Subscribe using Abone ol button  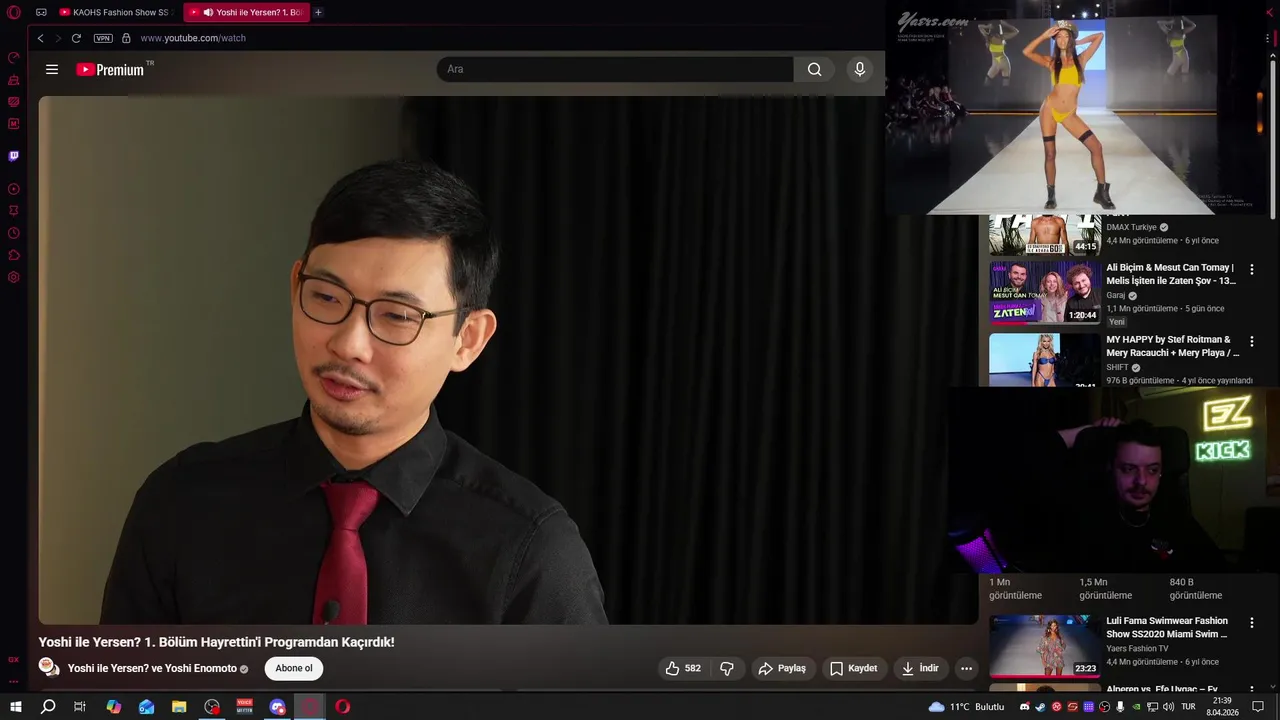coord(294,668)
